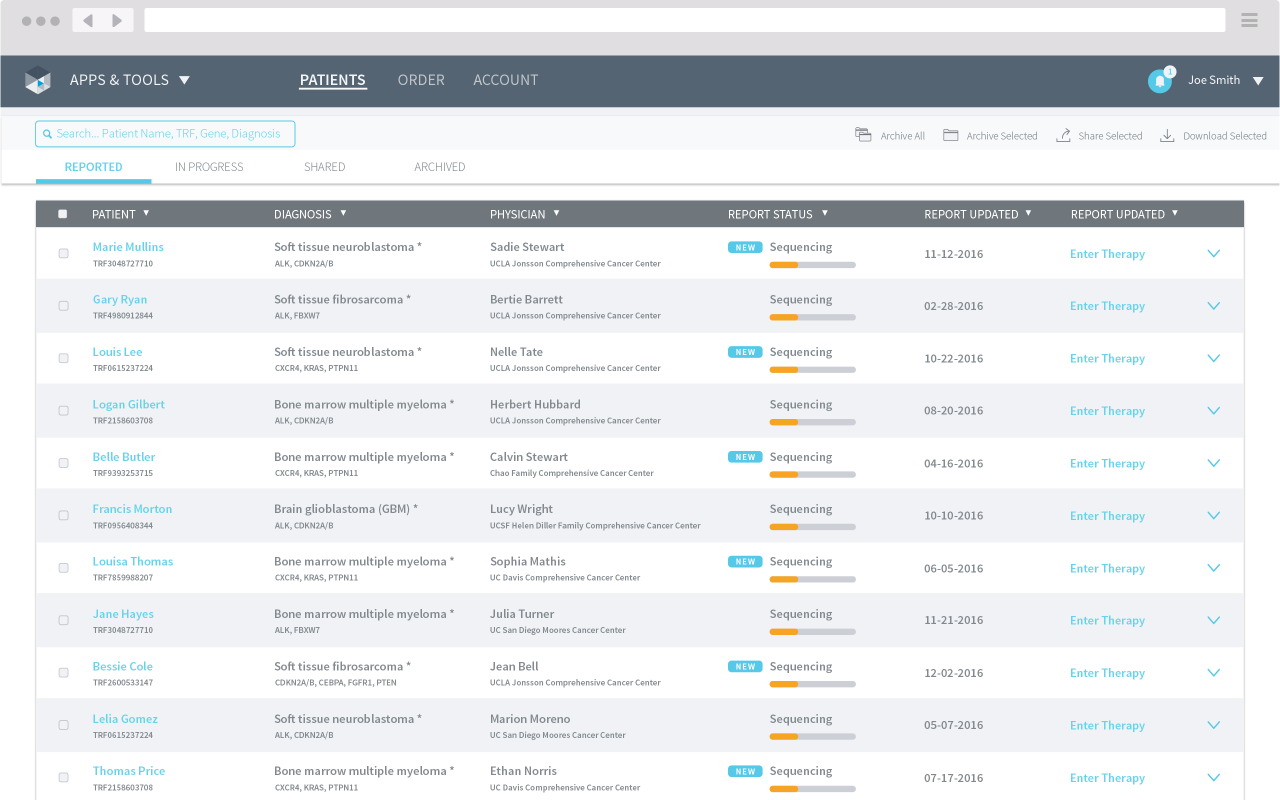Click the Share Selected icon
Screen dimensions: 1280x800
tap(1063, 135)
